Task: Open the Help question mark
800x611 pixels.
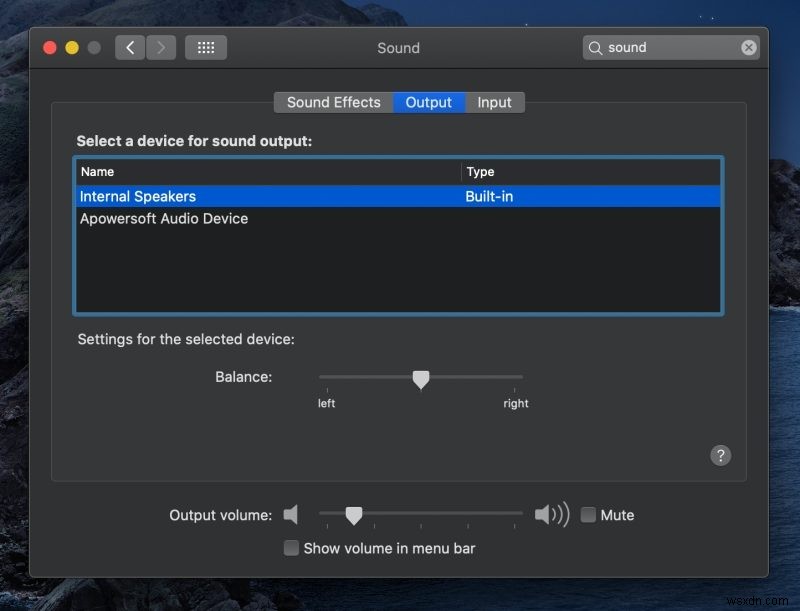Action: coord(721,455)
